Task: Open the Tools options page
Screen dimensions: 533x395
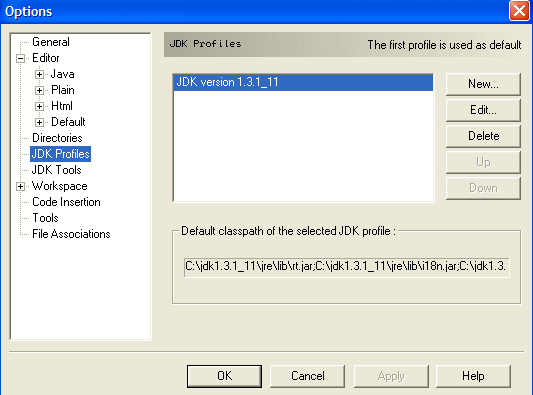Action: (45, 218)
